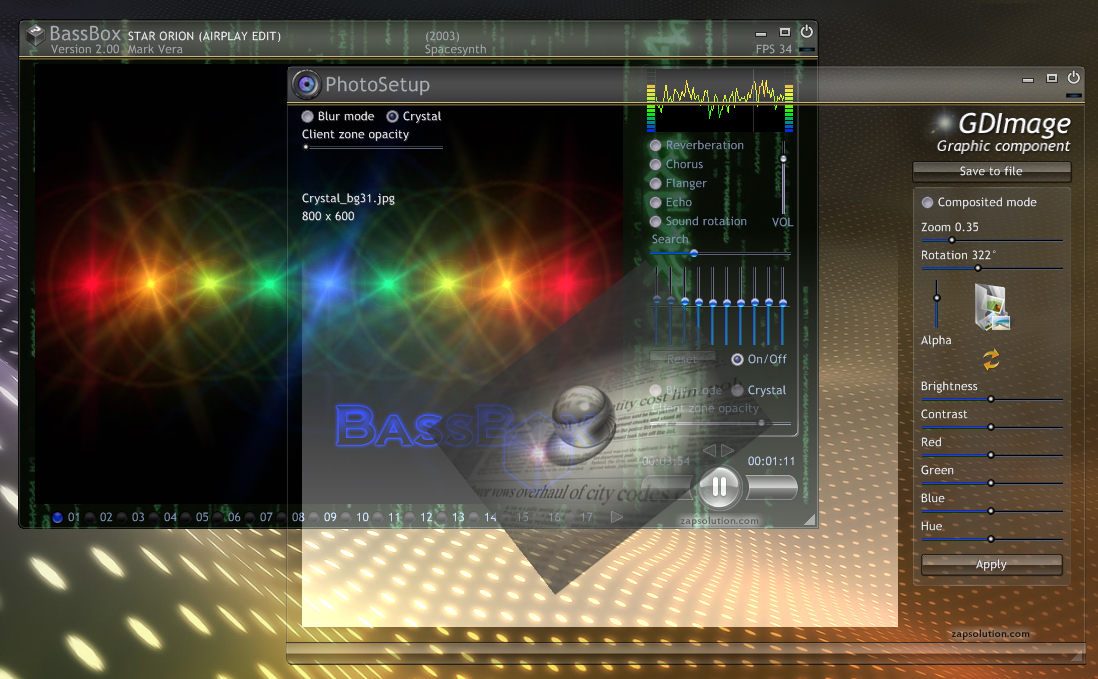1098x679 pixels.
Task: Select the Blur mode radio in BassBox panel
Action: pyautogui.click(x=655, y=391)
